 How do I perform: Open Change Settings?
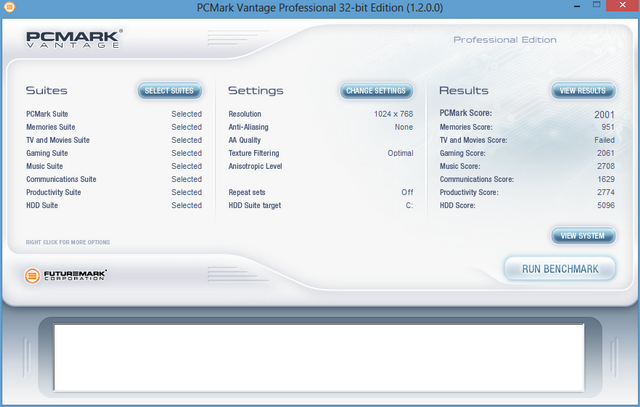[x=376, y=91]
